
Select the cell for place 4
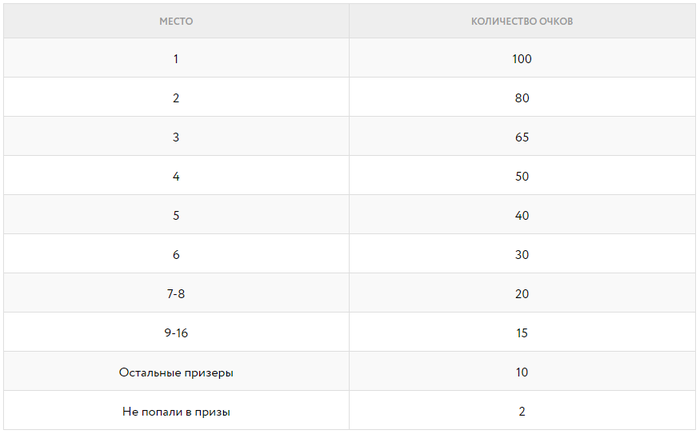click(176, 176)
